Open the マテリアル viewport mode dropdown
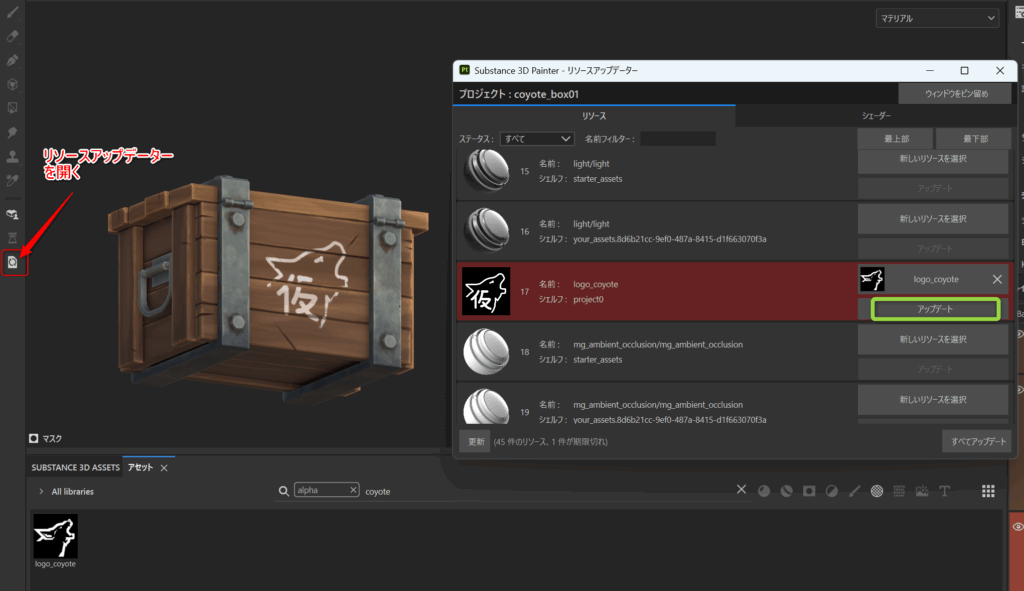Image resolution: width=1024 pixels, height=591 pixels. point(937,18)
